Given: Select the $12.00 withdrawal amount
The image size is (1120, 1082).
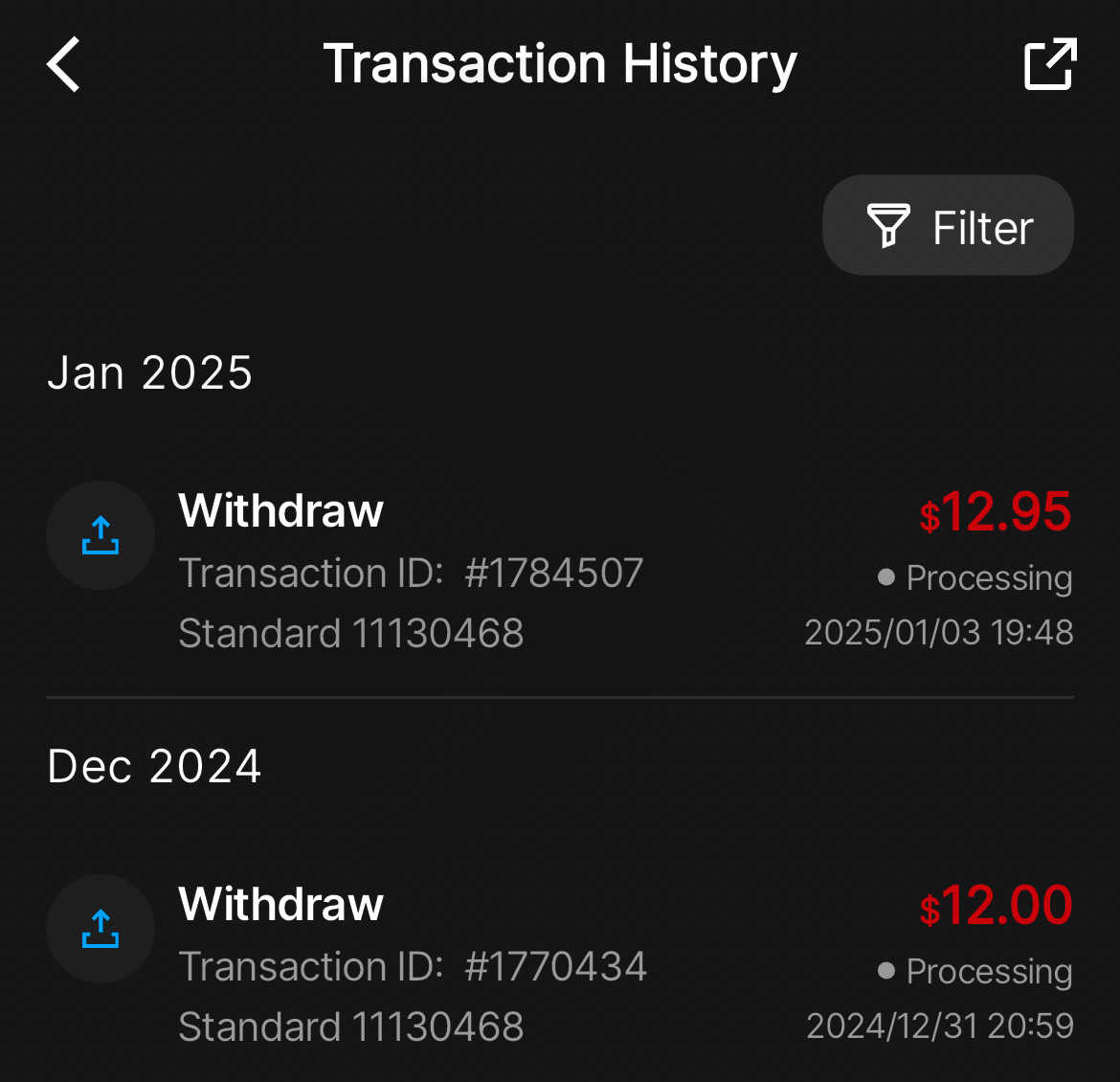Looking at the screenshot, I should [996, 906].
